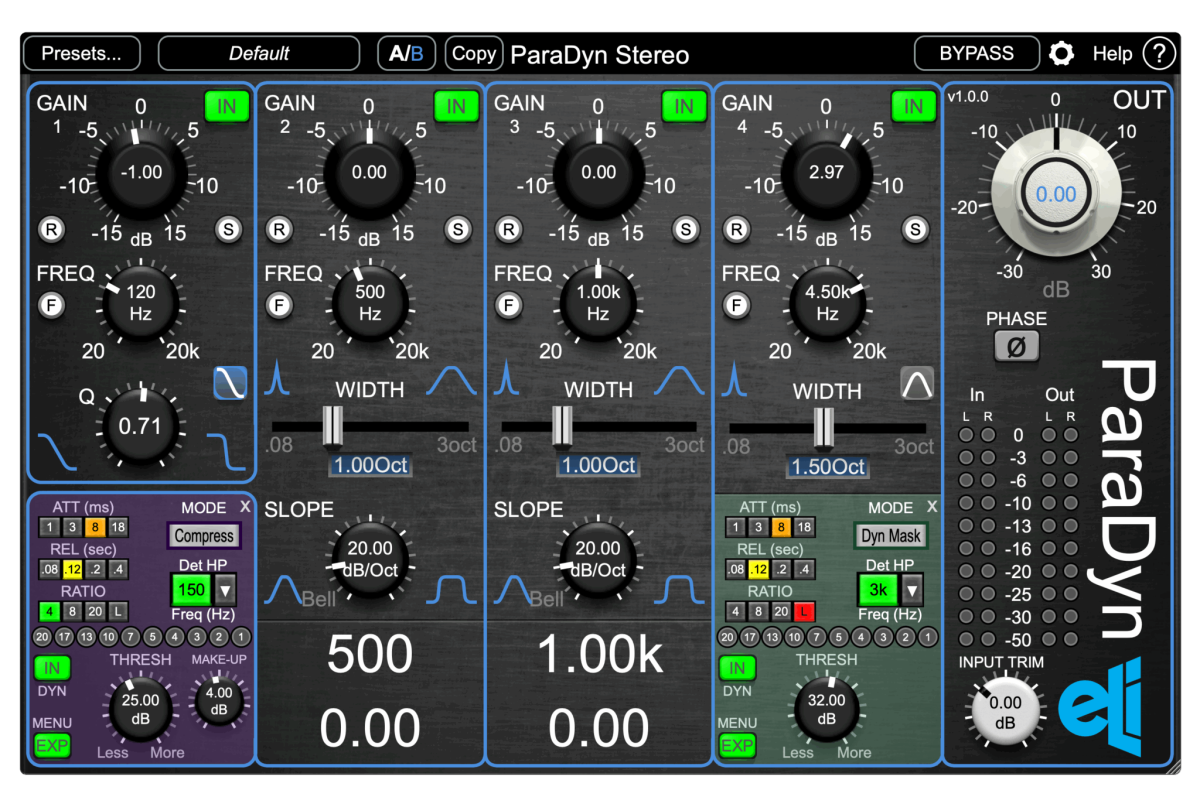Image resolution: width=1200 pixels, height=797 pixels.
Task: Close band 1 dynamics panel with X
Action: tap(245, 507)
